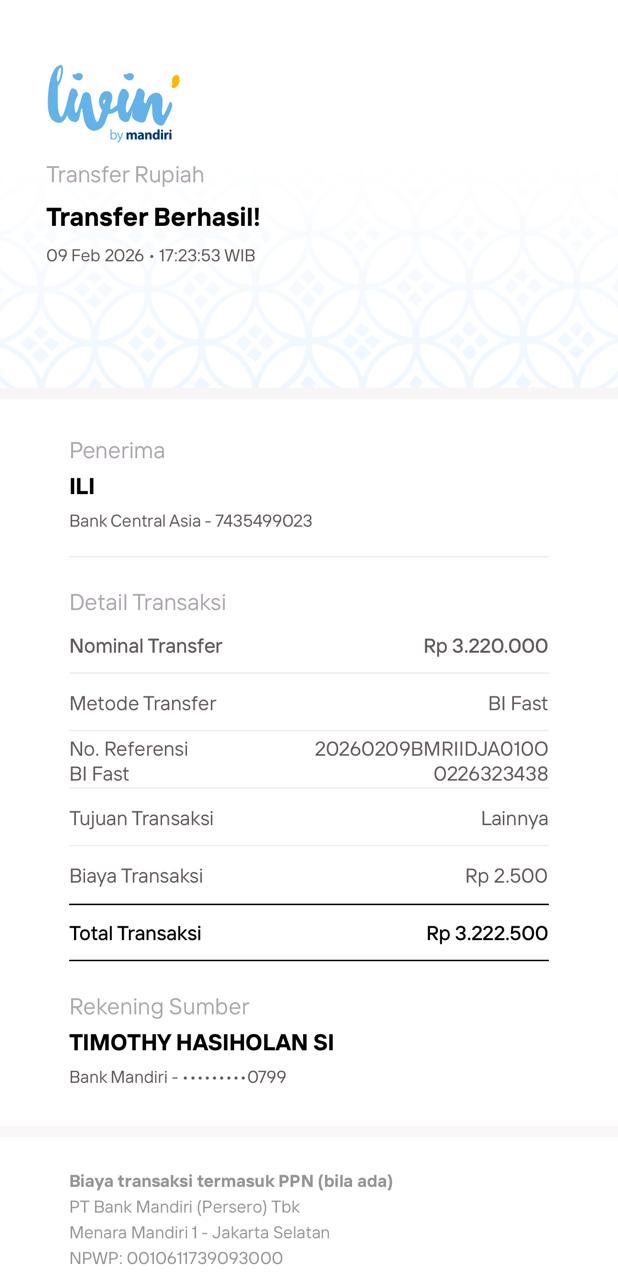Select recipient name ILI
618x1280 pixels.
82,487
